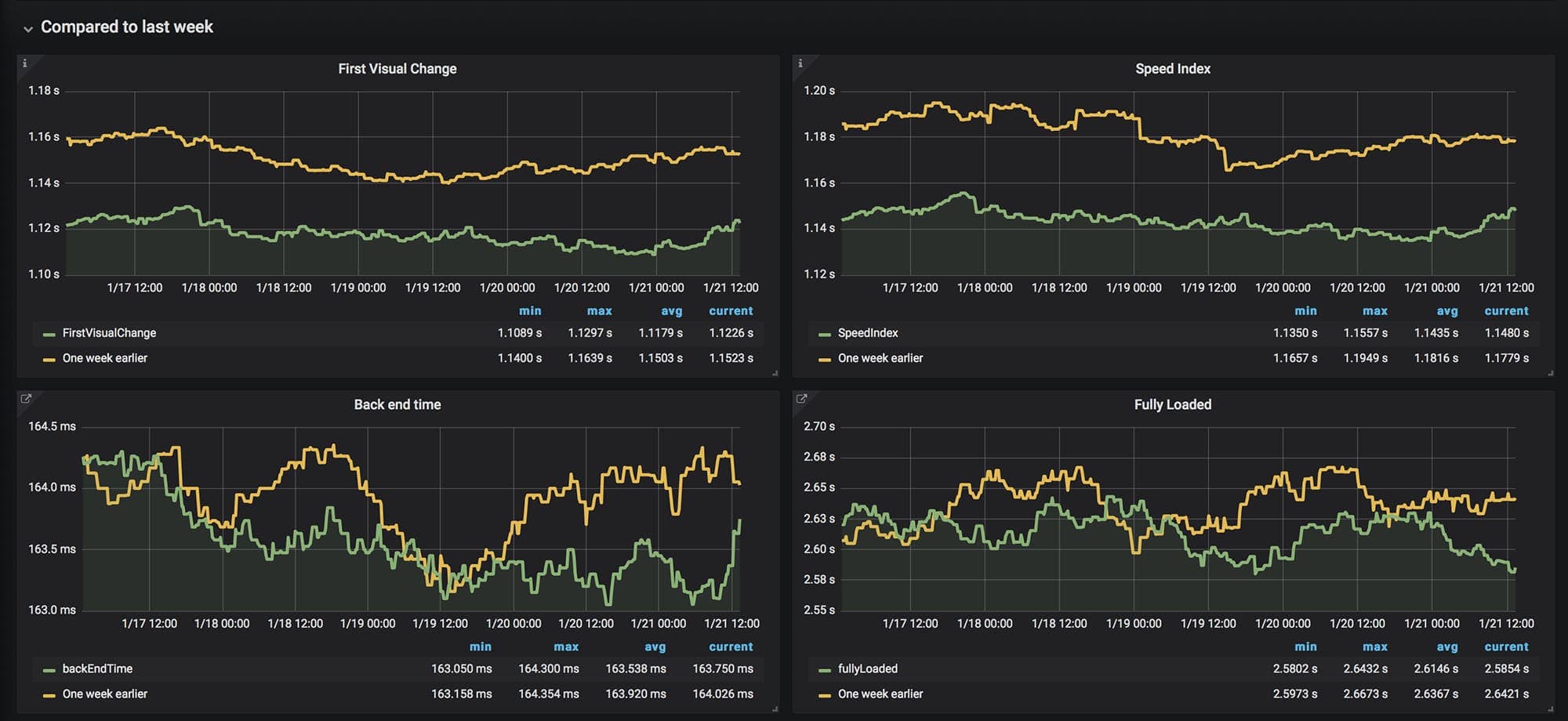Screen dimensions: 1568x721
Task: Click resize handle of Speed Index panel
Action: (1550, 373)
